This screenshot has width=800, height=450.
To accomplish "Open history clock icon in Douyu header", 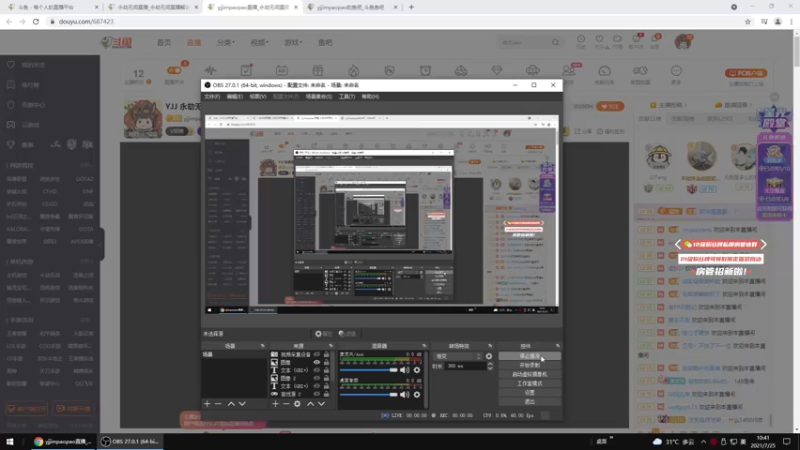I will (581, 41).
